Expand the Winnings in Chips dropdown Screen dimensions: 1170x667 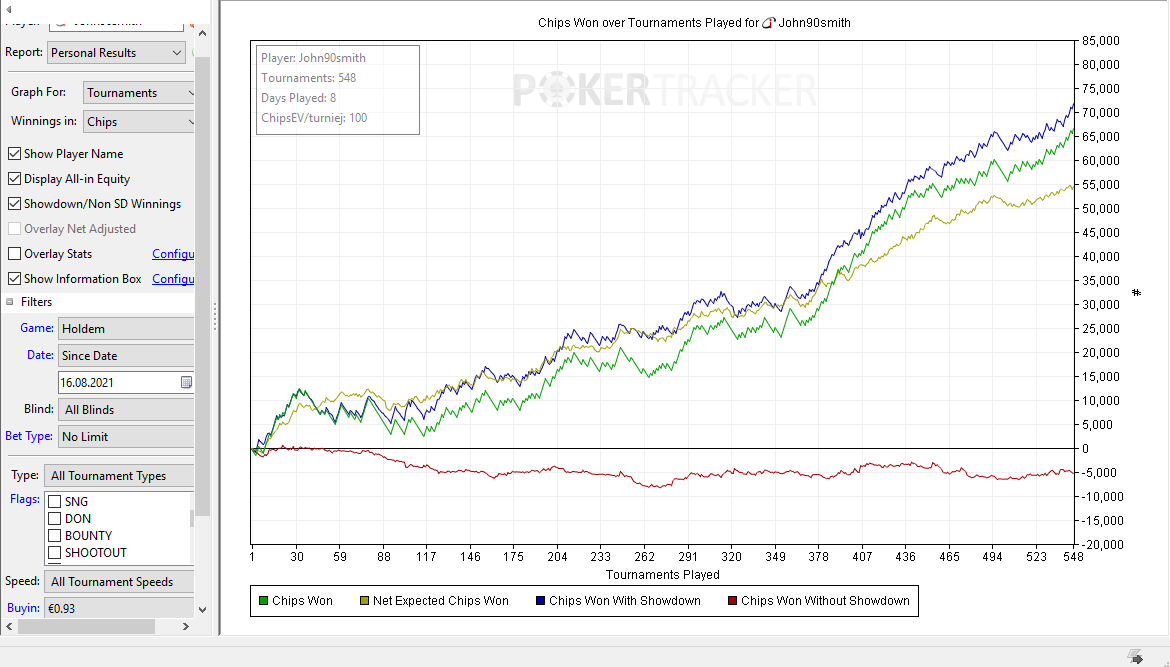point(138,122)
